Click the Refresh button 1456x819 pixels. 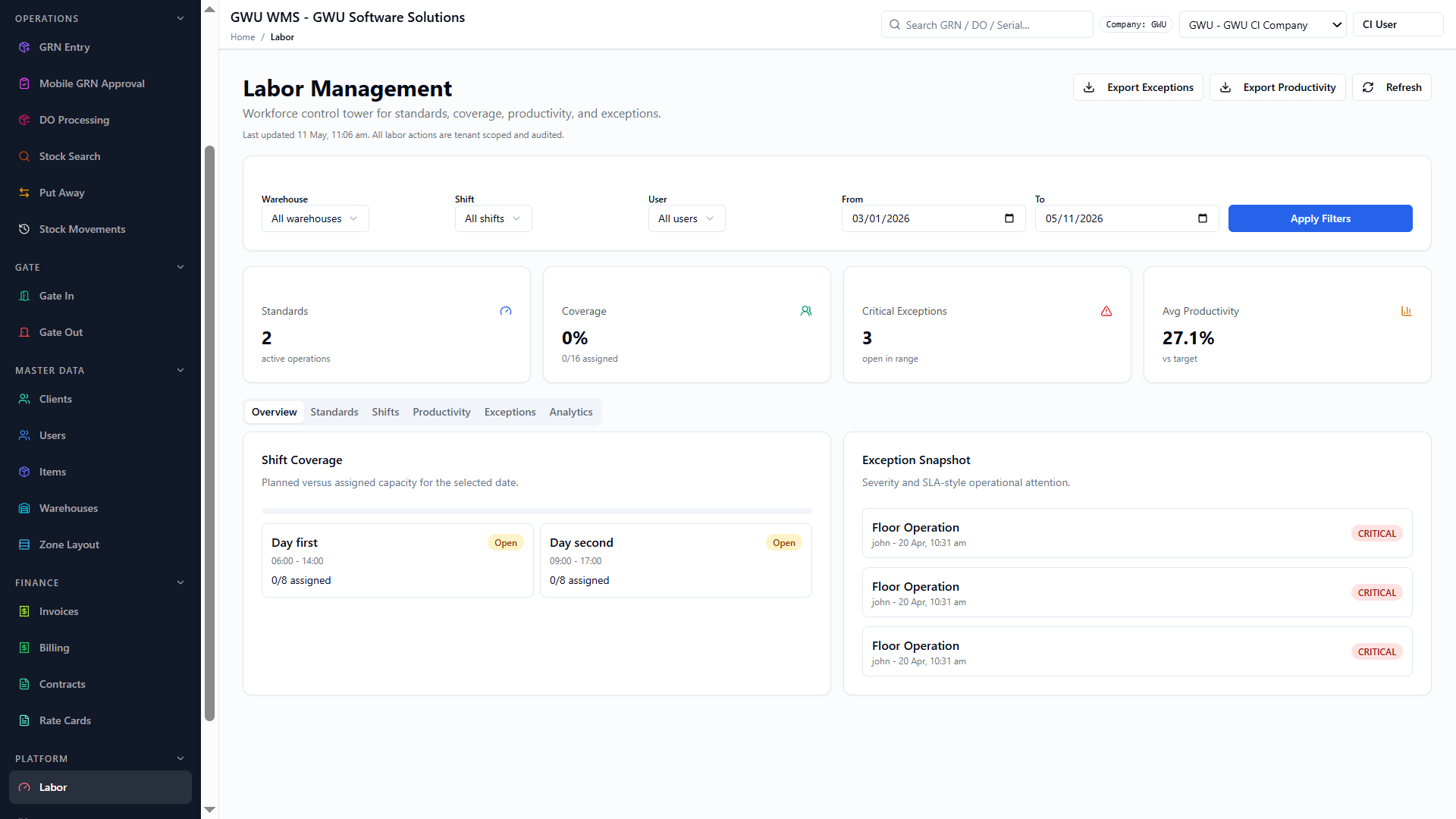tap(1392, 87)
